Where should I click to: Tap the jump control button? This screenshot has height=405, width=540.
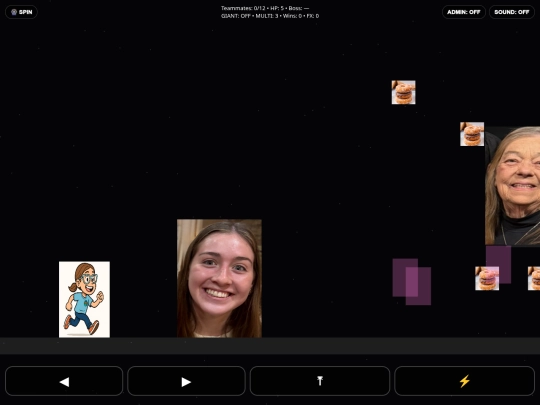coord(320,381)
